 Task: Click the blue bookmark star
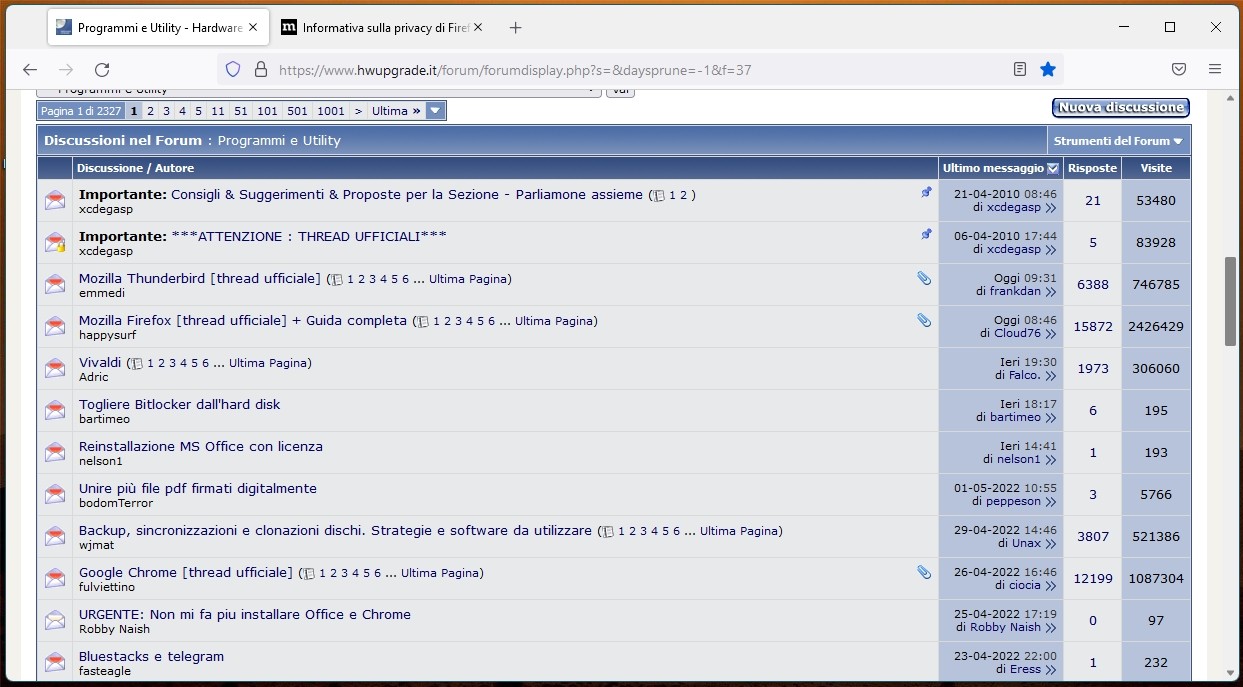1047,69
